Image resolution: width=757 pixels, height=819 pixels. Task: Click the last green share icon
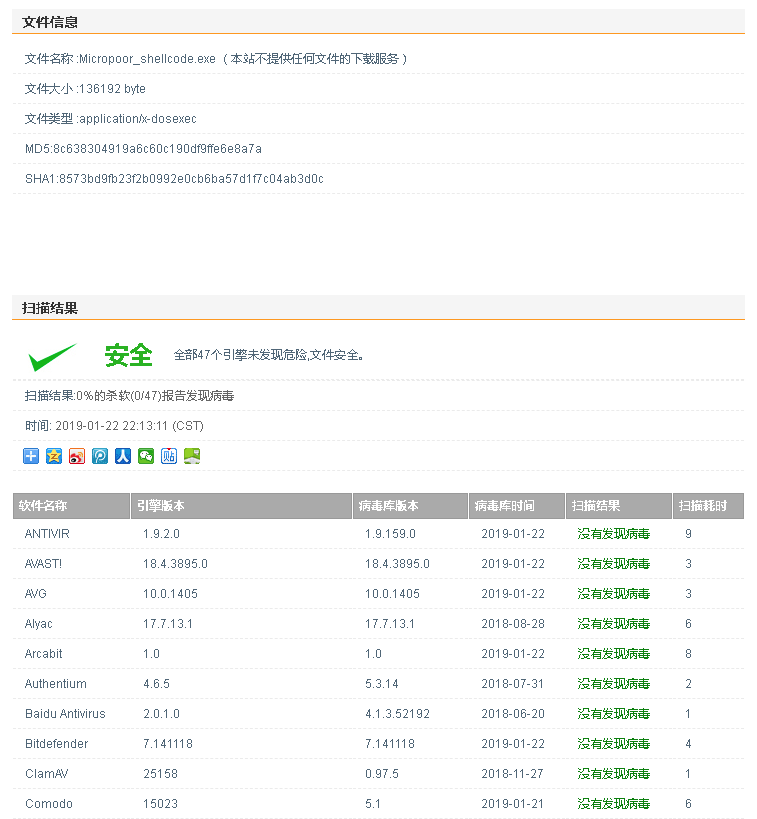192,456
